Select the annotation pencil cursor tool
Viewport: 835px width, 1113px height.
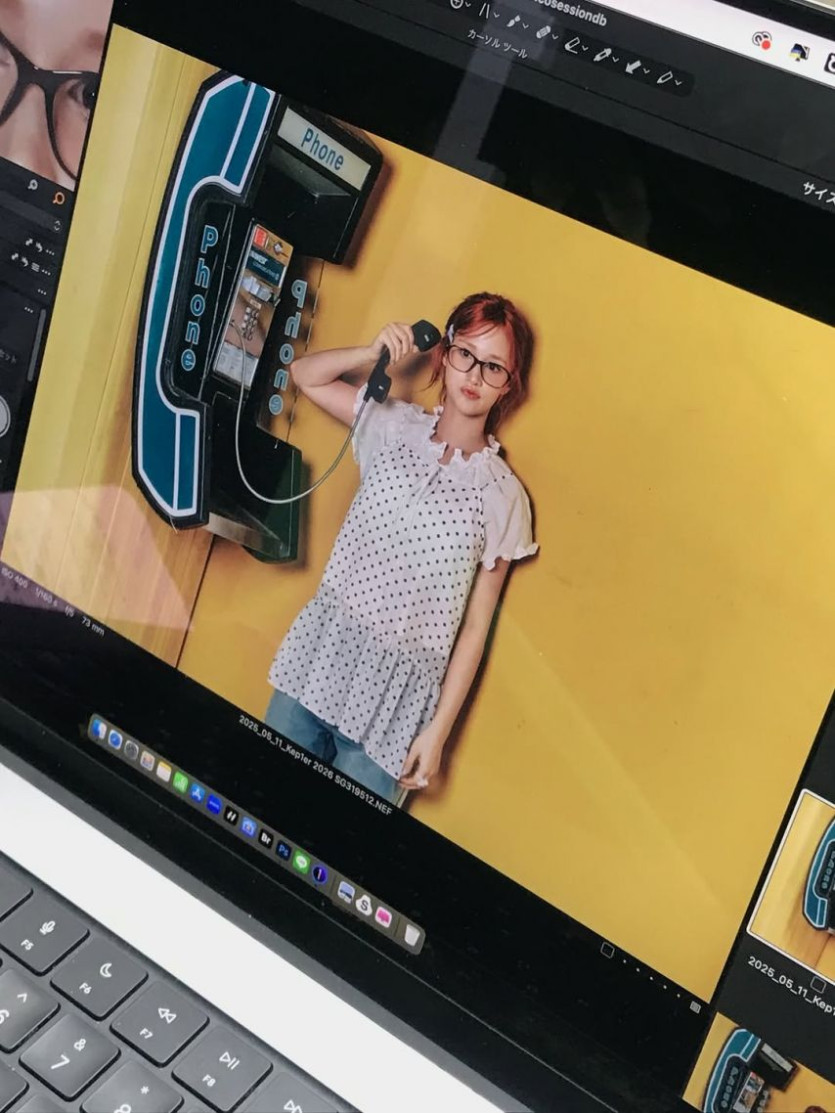click(x=665, y=78)
